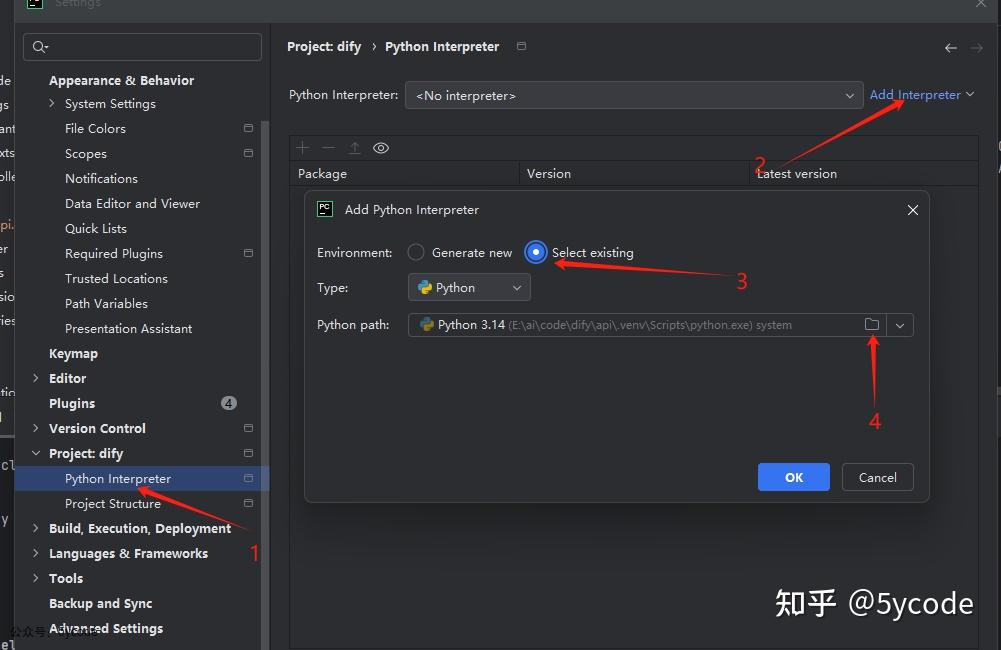This screenshot has width=1001, height=650.
Task: Click project icon next to Scopes
Action: pyautogui.click(x=248, y=153)
